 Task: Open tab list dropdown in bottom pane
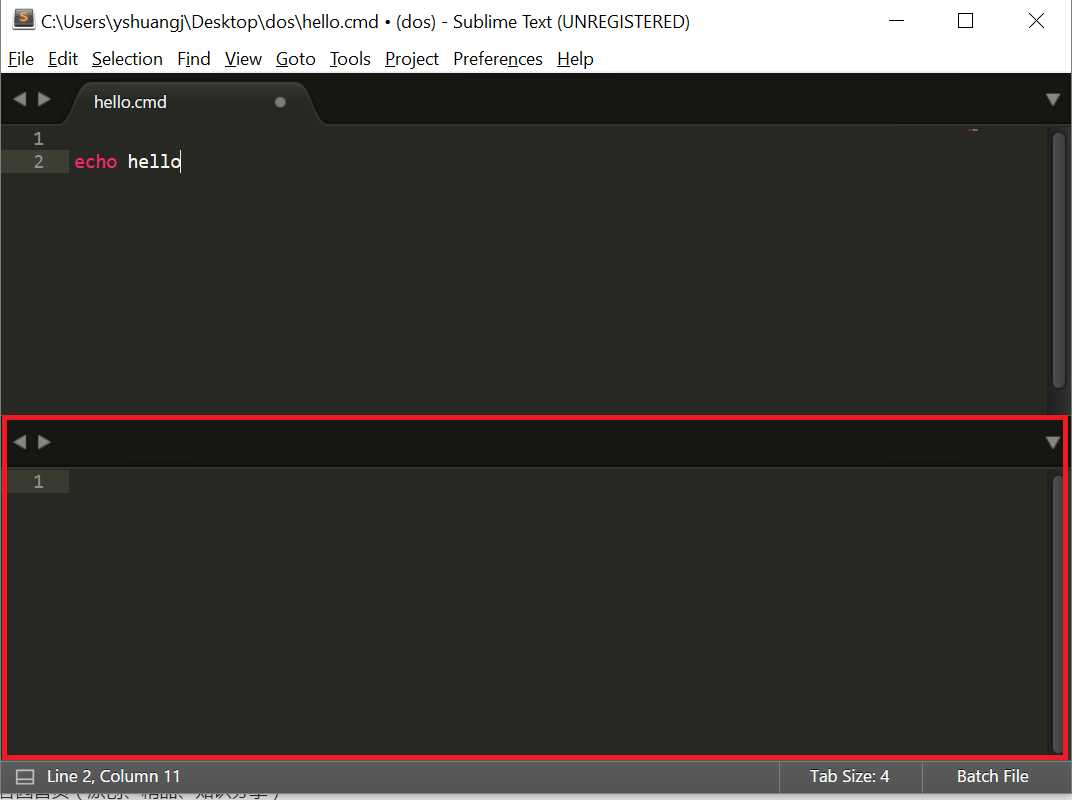(x=1053, y=442)
